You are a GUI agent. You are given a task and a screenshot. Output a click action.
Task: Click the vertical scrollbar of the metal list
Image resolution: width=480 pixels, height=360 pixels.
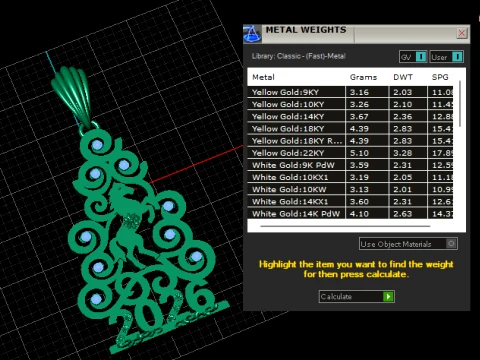pyautogui.click(x=460, y=103)
